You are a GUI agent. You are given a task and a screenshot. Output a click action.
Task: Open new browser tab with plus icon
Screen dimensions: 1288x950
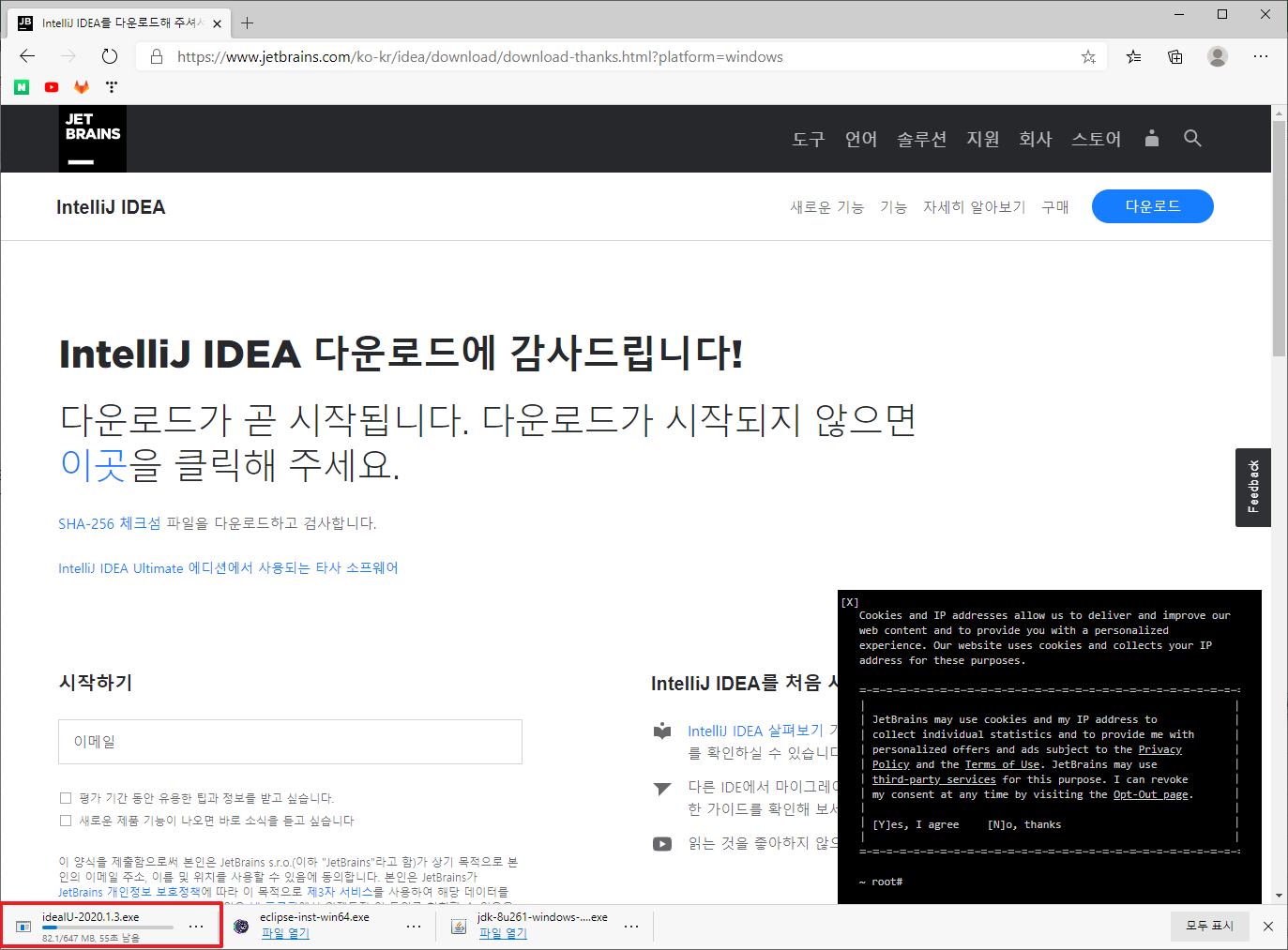tap(248, 23)
